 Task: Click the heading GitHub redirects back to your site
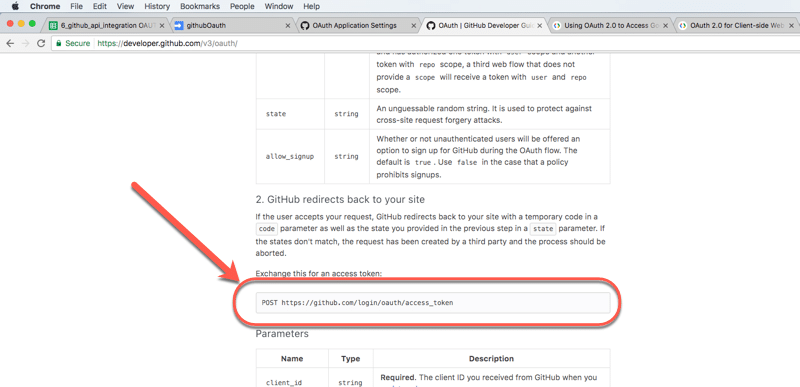coord(340,199)
